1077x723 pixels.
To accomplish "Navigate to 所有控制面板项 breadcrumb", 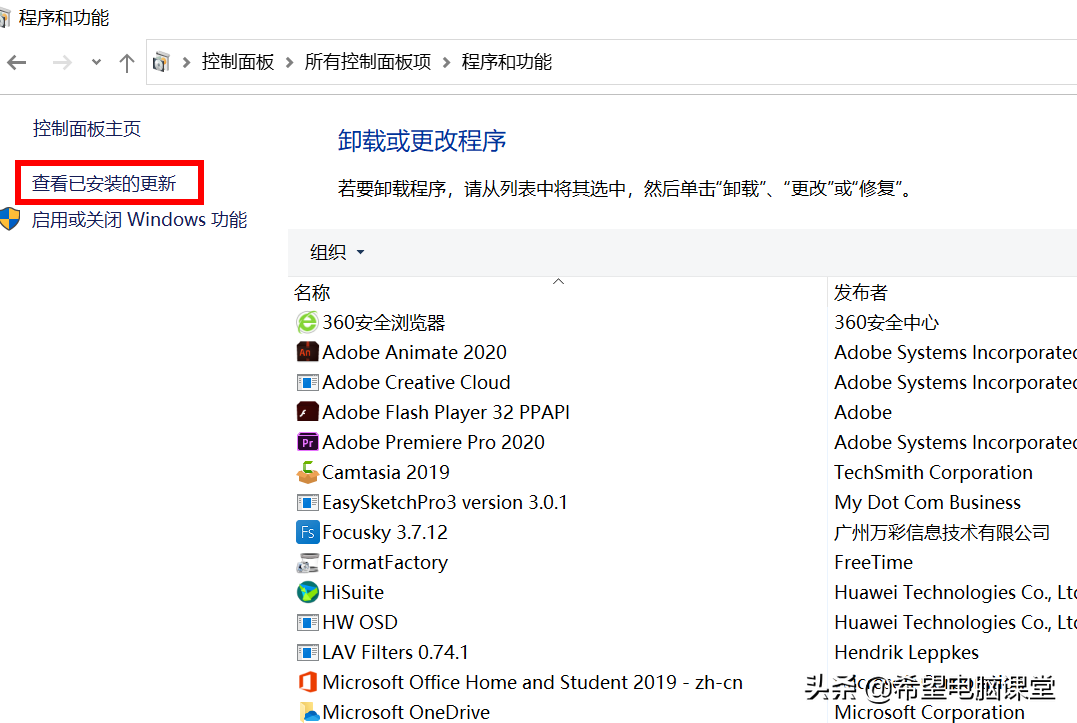I will (x=368, y=62).
